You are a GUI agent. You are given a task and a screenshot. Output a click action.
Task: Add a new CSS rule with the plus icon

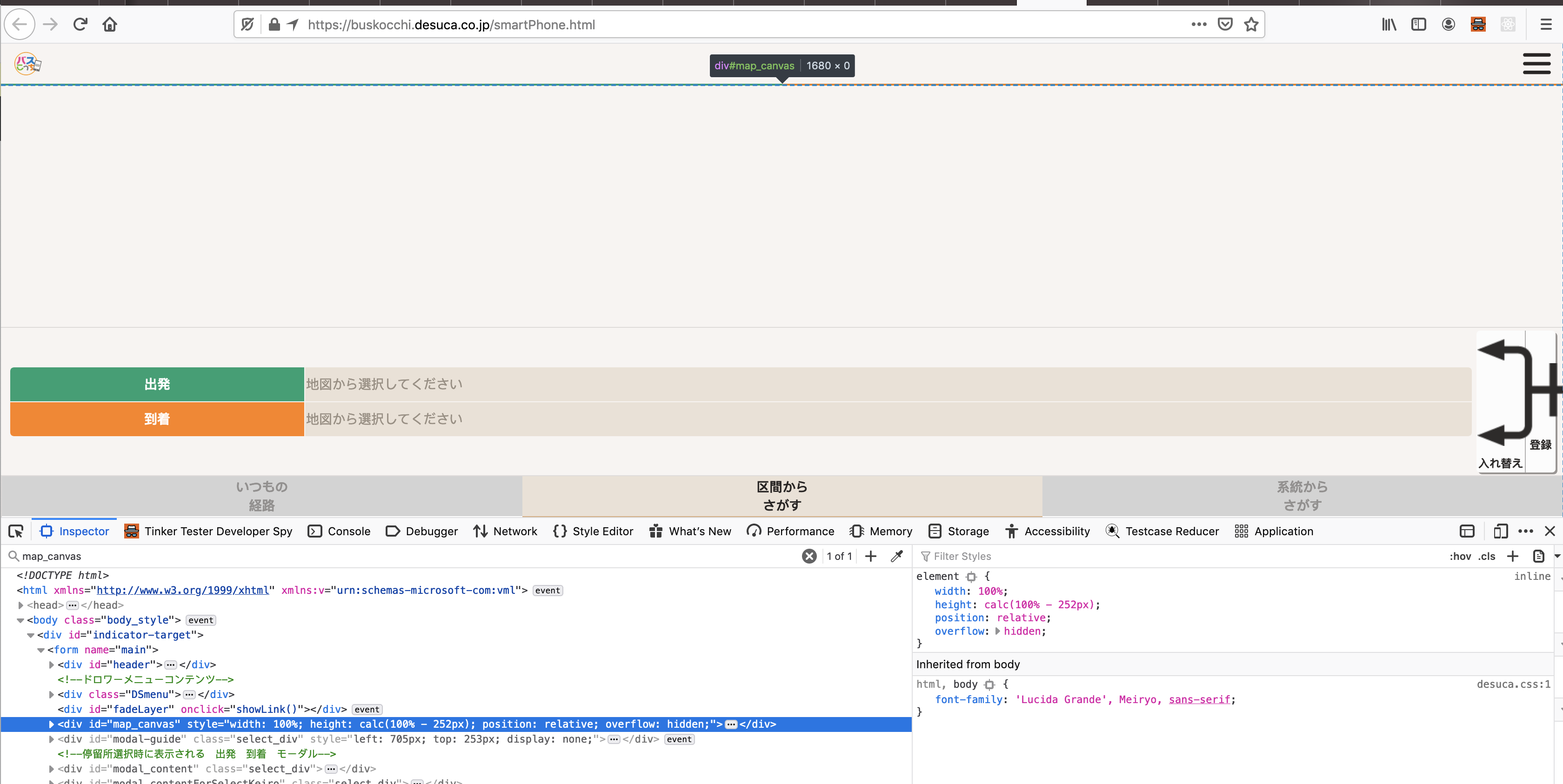1512,556
